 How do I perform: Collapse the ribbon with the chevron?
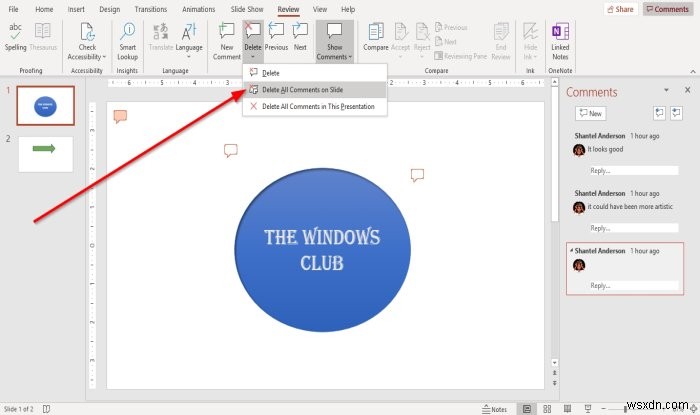693,71
